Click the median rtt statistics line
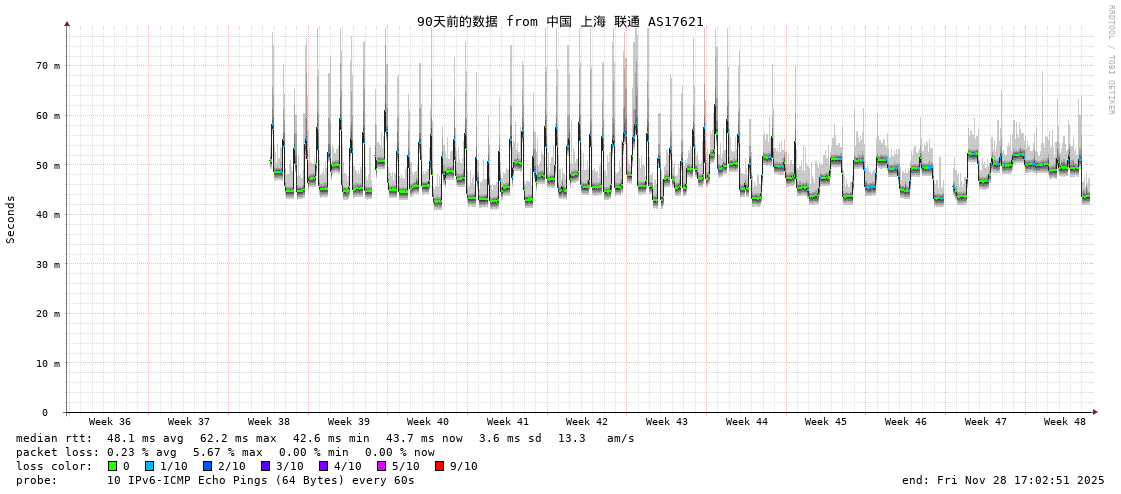The height and width of the screenshot is (494, 1121). point(325,438)
